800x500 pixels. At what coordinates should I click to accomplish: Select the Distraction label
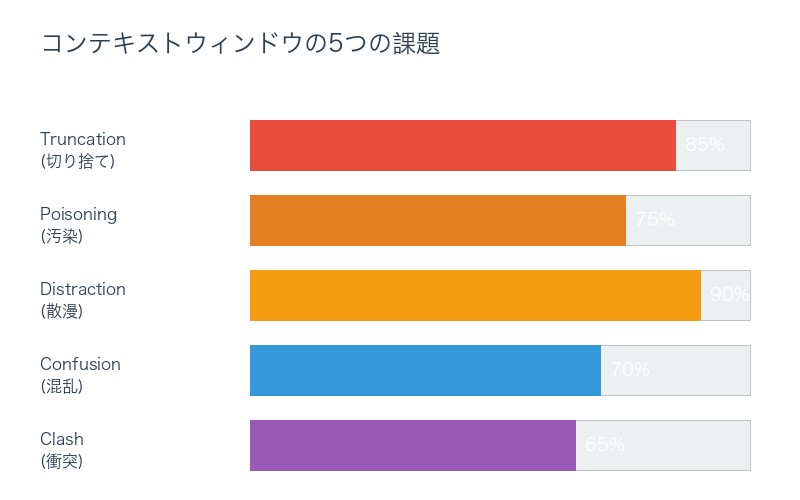pos(83,289)
